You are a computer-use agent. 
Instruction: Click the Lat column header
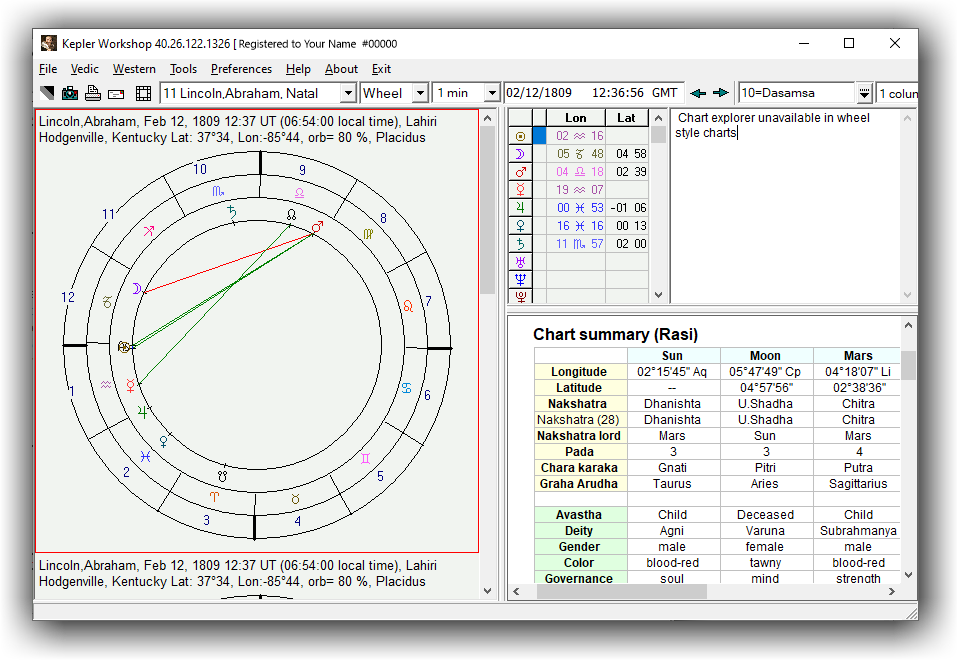click(x=626, y=118)
